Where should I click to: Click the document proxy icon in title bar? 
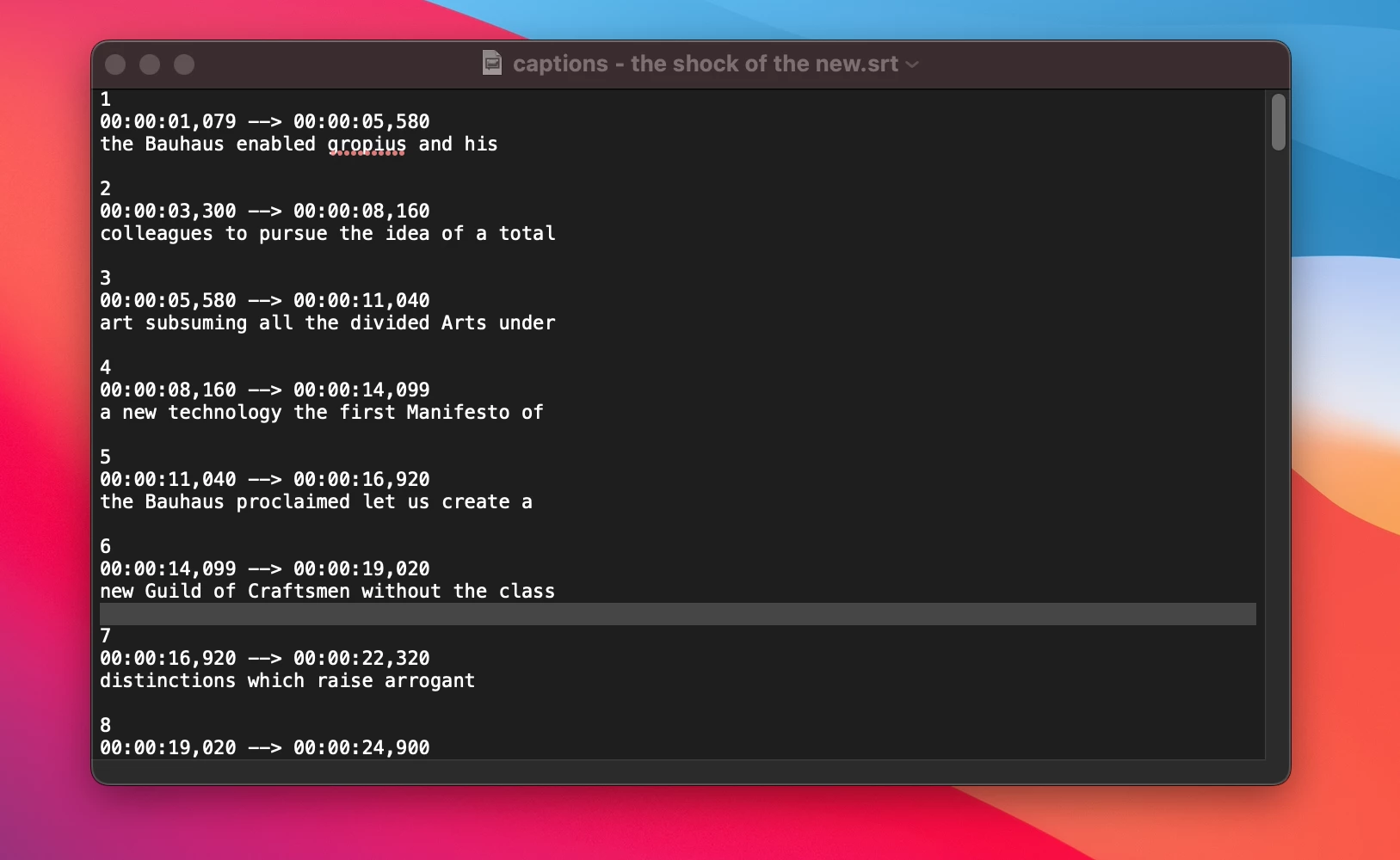click(492, 63)
